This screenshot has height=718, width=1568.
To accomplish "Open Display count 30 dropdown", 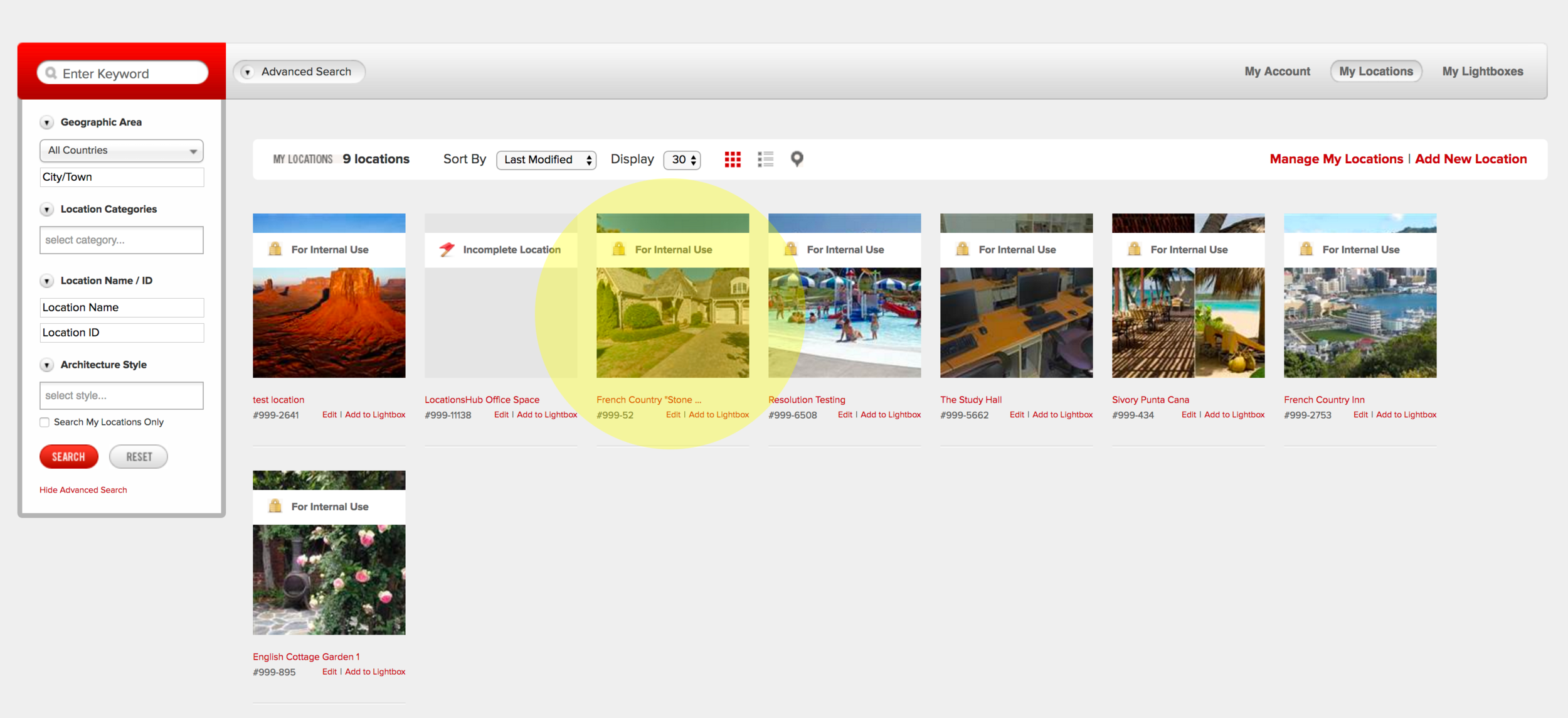I will pyautogui.click(x=682, y=160).
